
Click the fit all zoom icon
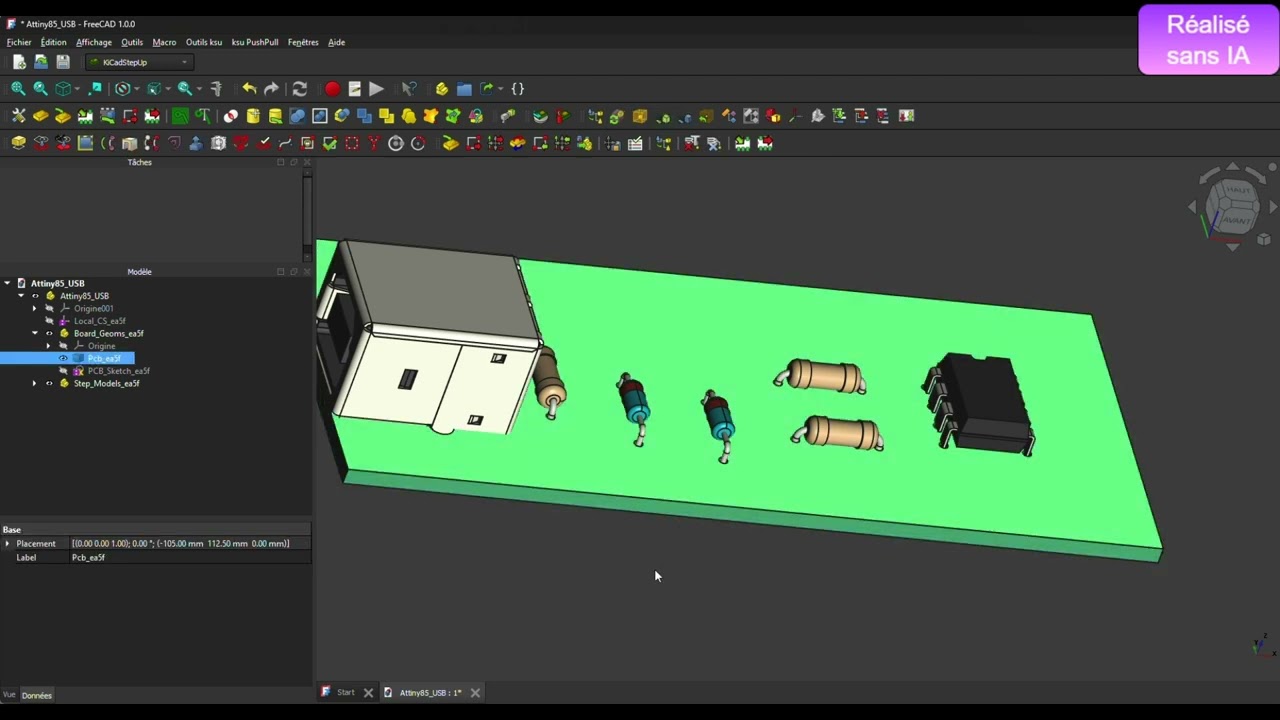(x=18, y=89)
